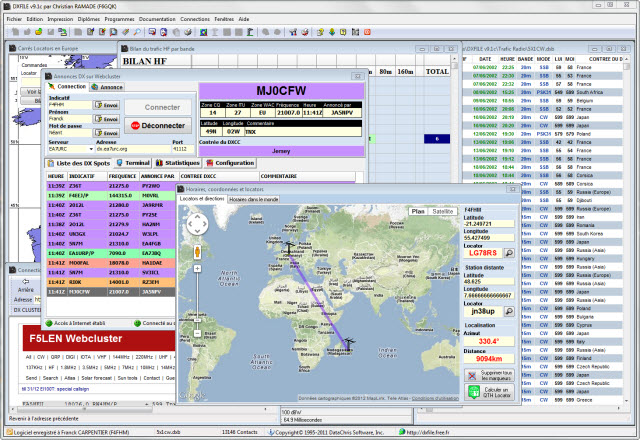Select the DX spot row with frequency 21007.0
This screenshot has height=440, width=640.
pos(111,292)
